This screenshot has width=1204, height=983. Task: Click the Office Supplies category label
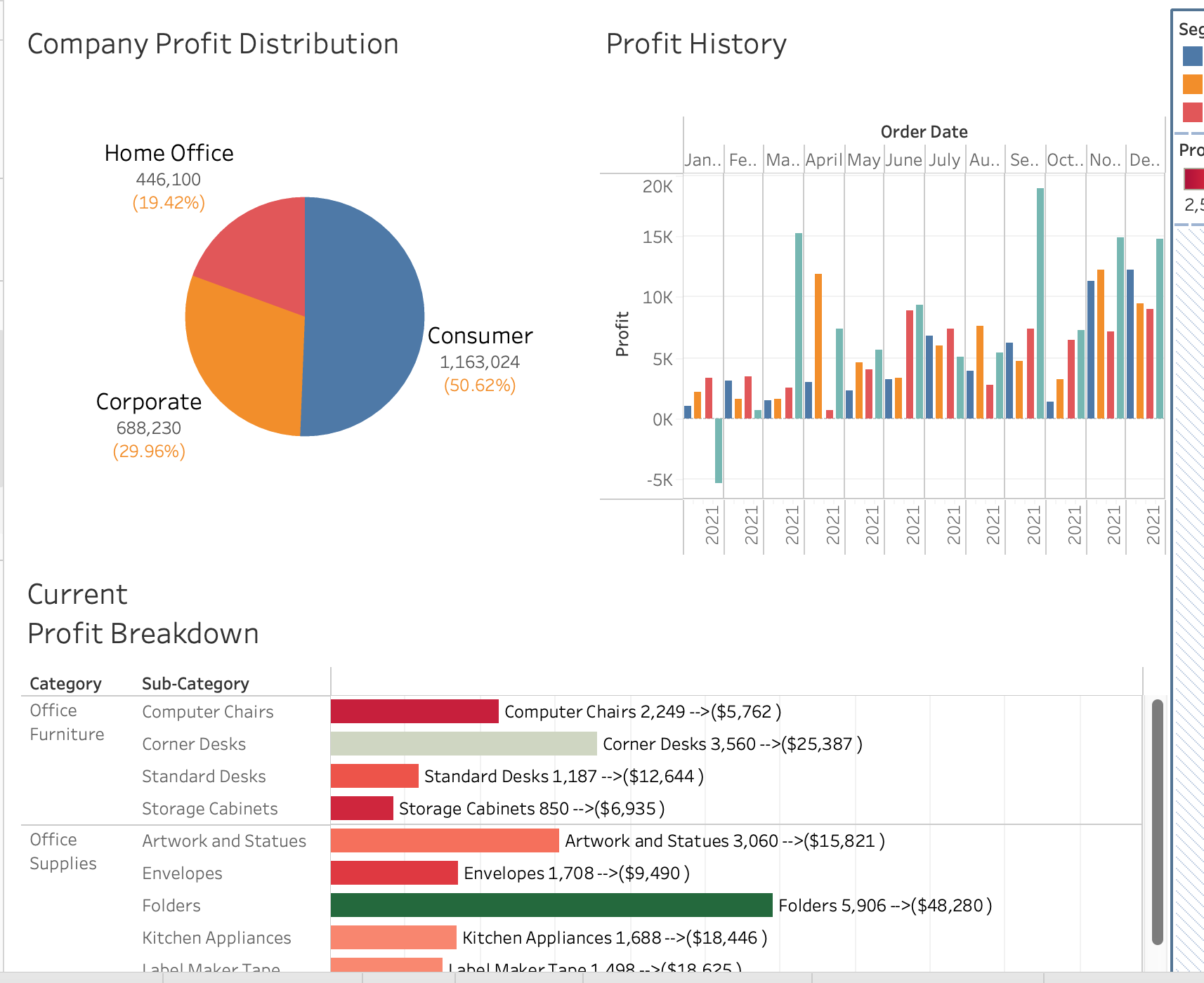point(63,852)
